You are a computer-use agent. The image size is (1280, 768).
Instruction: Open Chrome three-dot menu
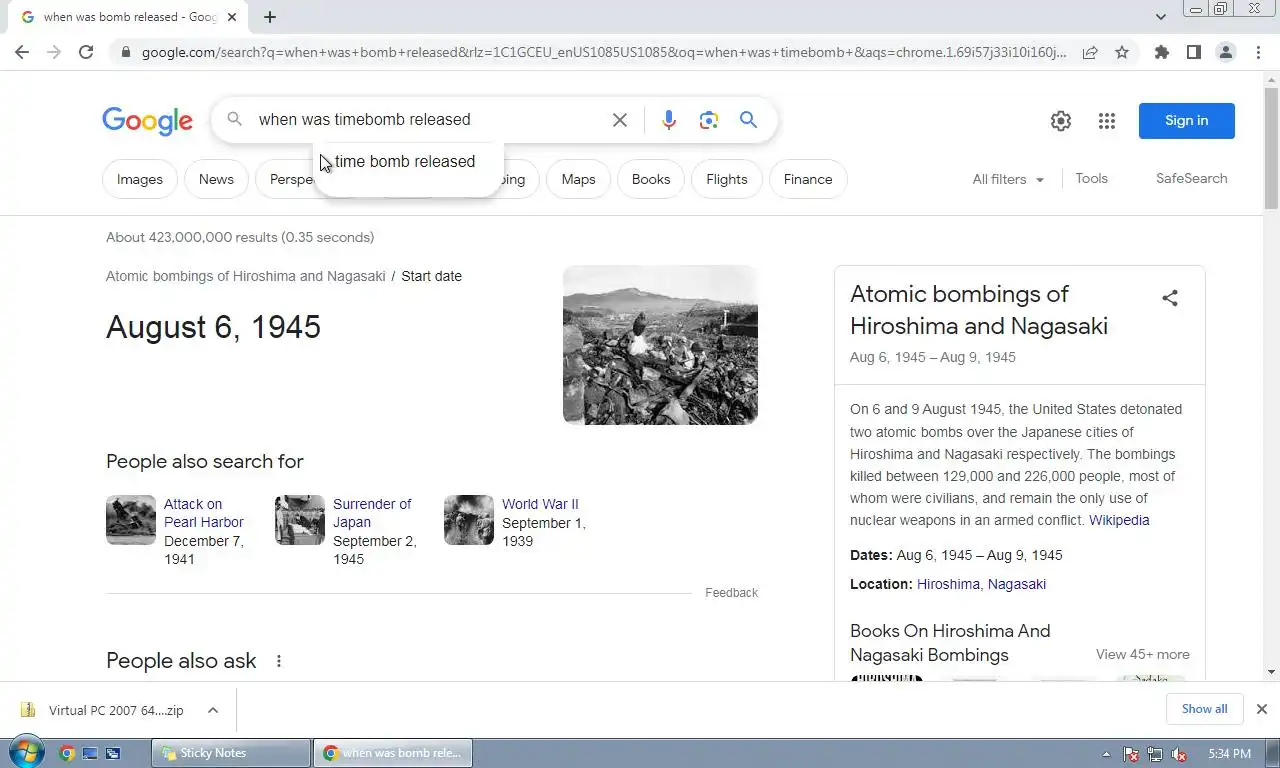pyautogui.click(x=1258, y=52)
